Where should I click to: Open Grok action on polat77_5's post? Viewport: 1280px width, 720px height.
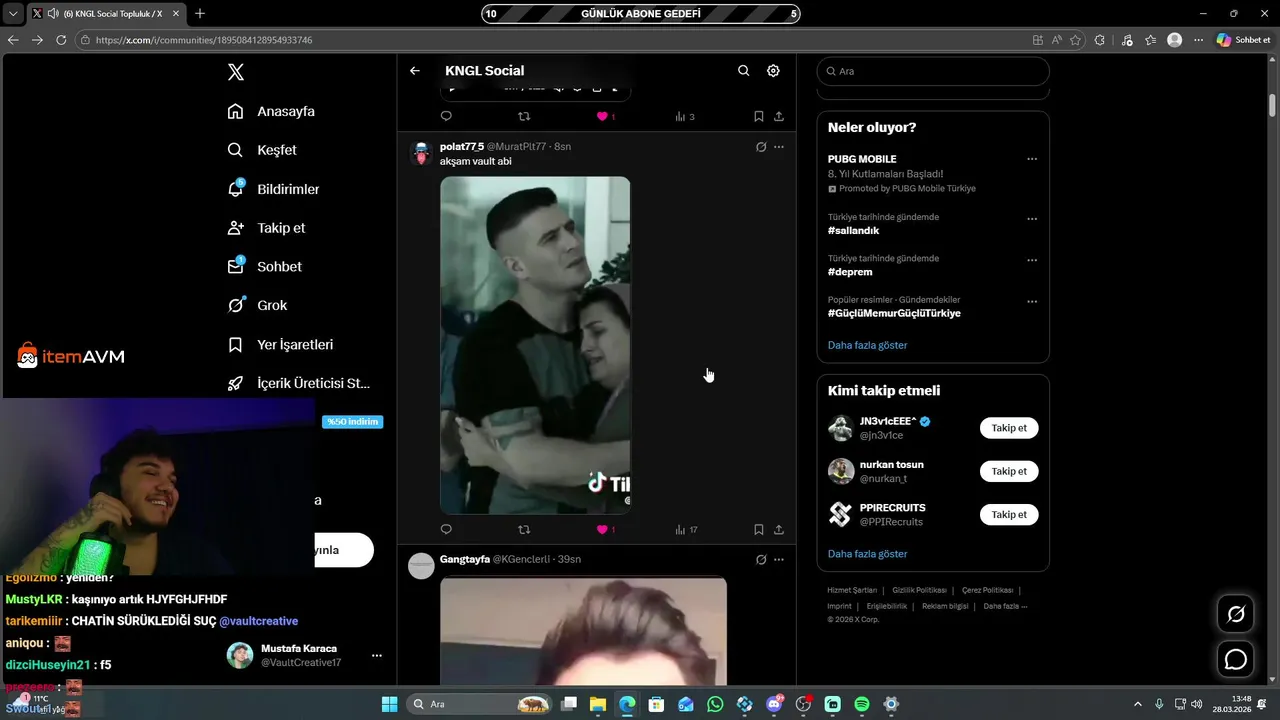(761, 147)
